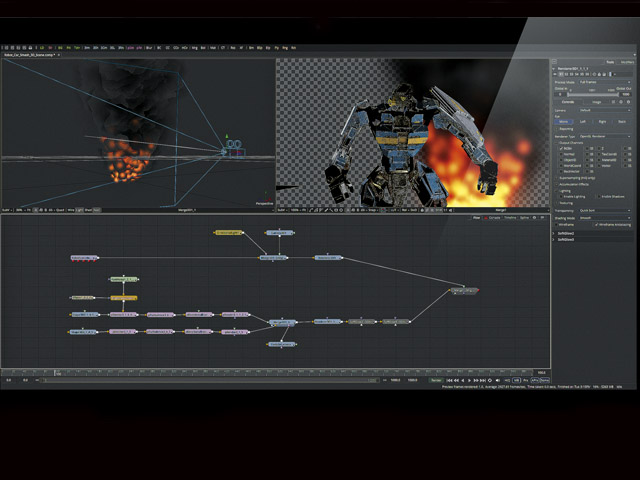Enable the RGBA output channel
Image resolution: width=640 pixels, height=480 pixels.
[x=561, y=149]
